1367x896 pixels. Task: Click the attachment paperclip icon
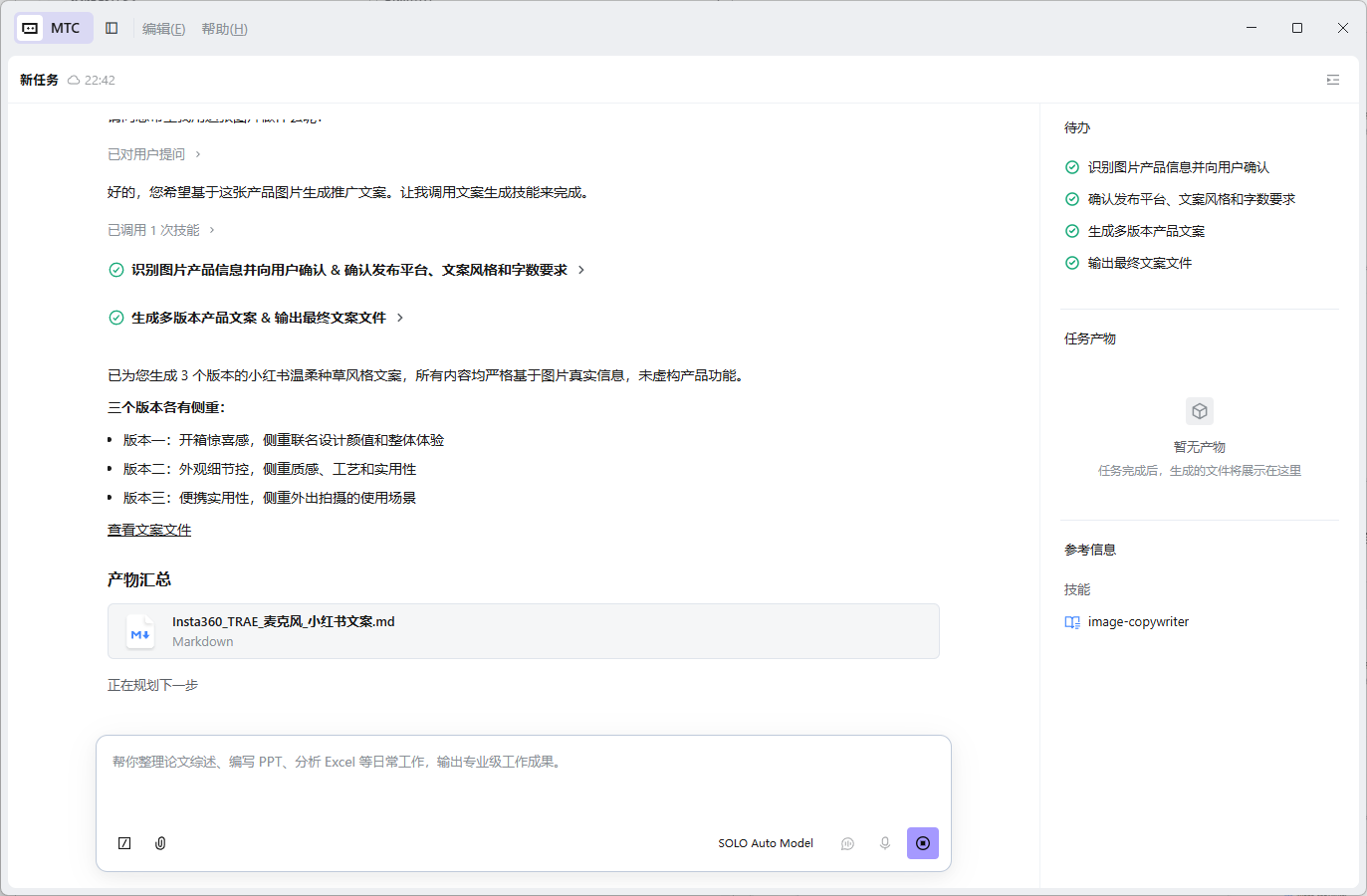point(160,843)
